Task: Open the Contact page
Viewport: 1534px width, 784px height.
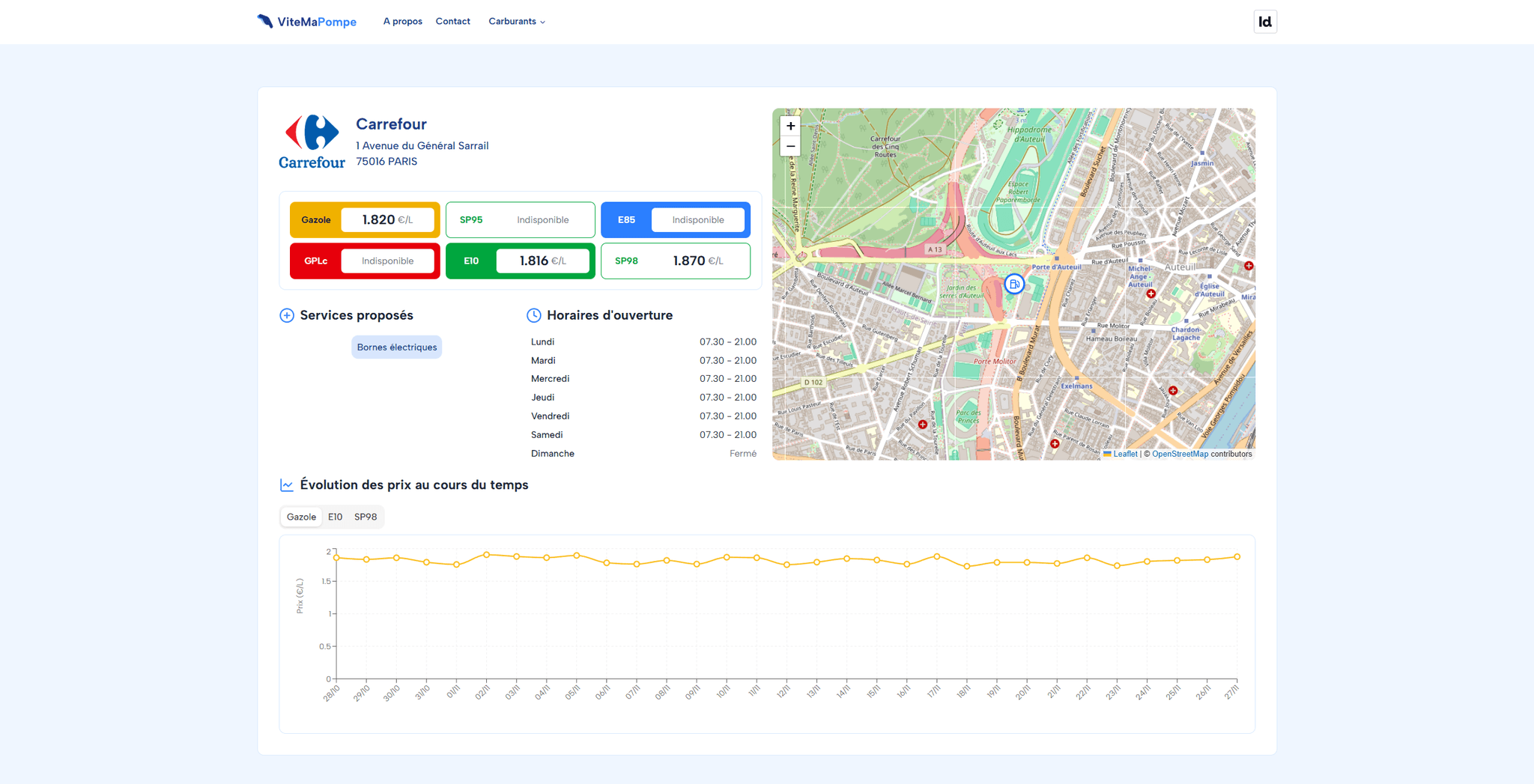Action: 452,22
